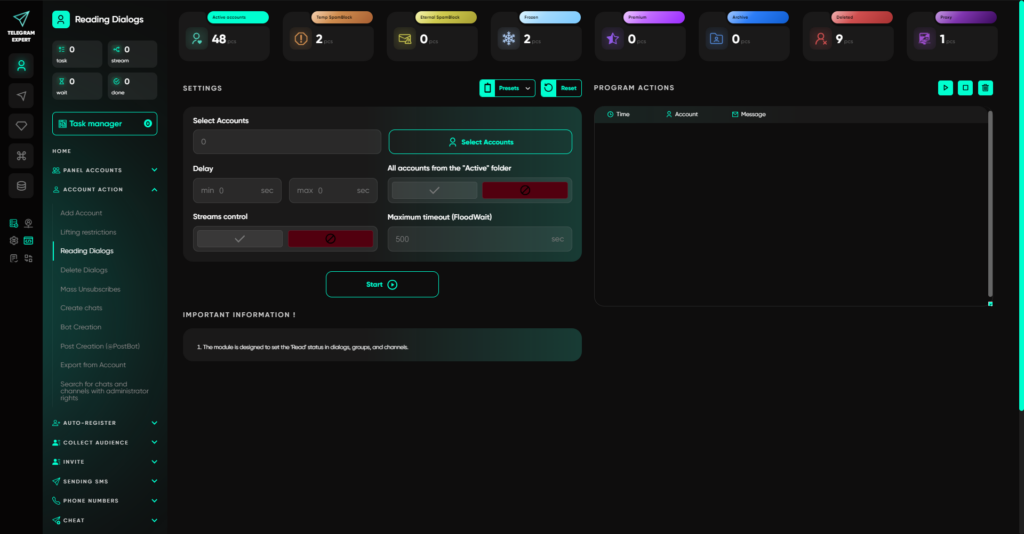Clear the log with the trash icon
Viewport: 1024px width, 534px height.
tap(985, 87)
